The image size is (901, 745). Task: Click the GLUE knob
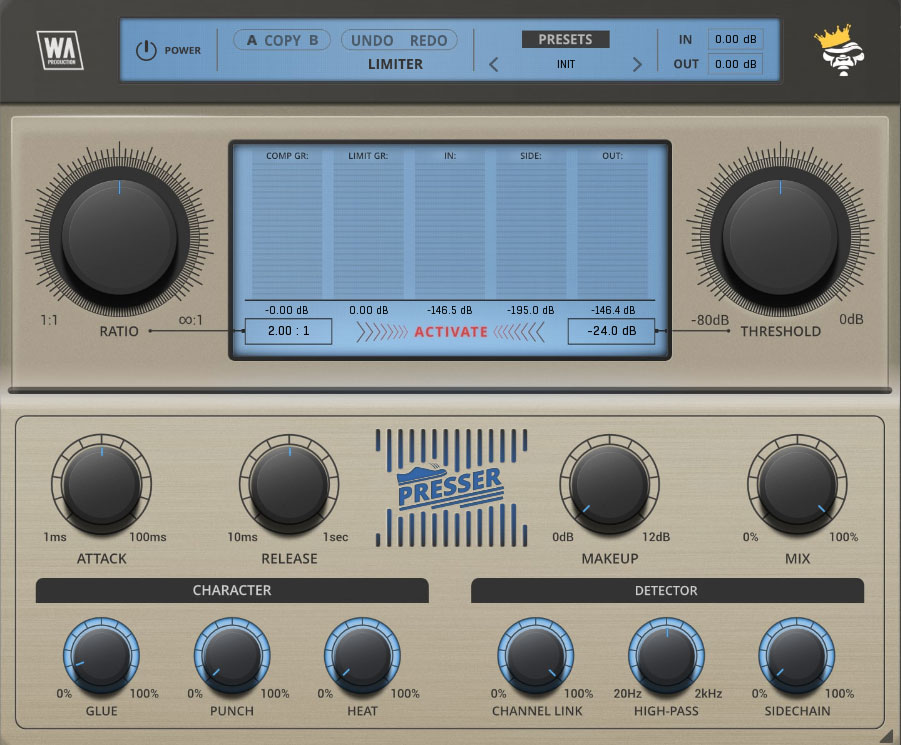[101, 655]
